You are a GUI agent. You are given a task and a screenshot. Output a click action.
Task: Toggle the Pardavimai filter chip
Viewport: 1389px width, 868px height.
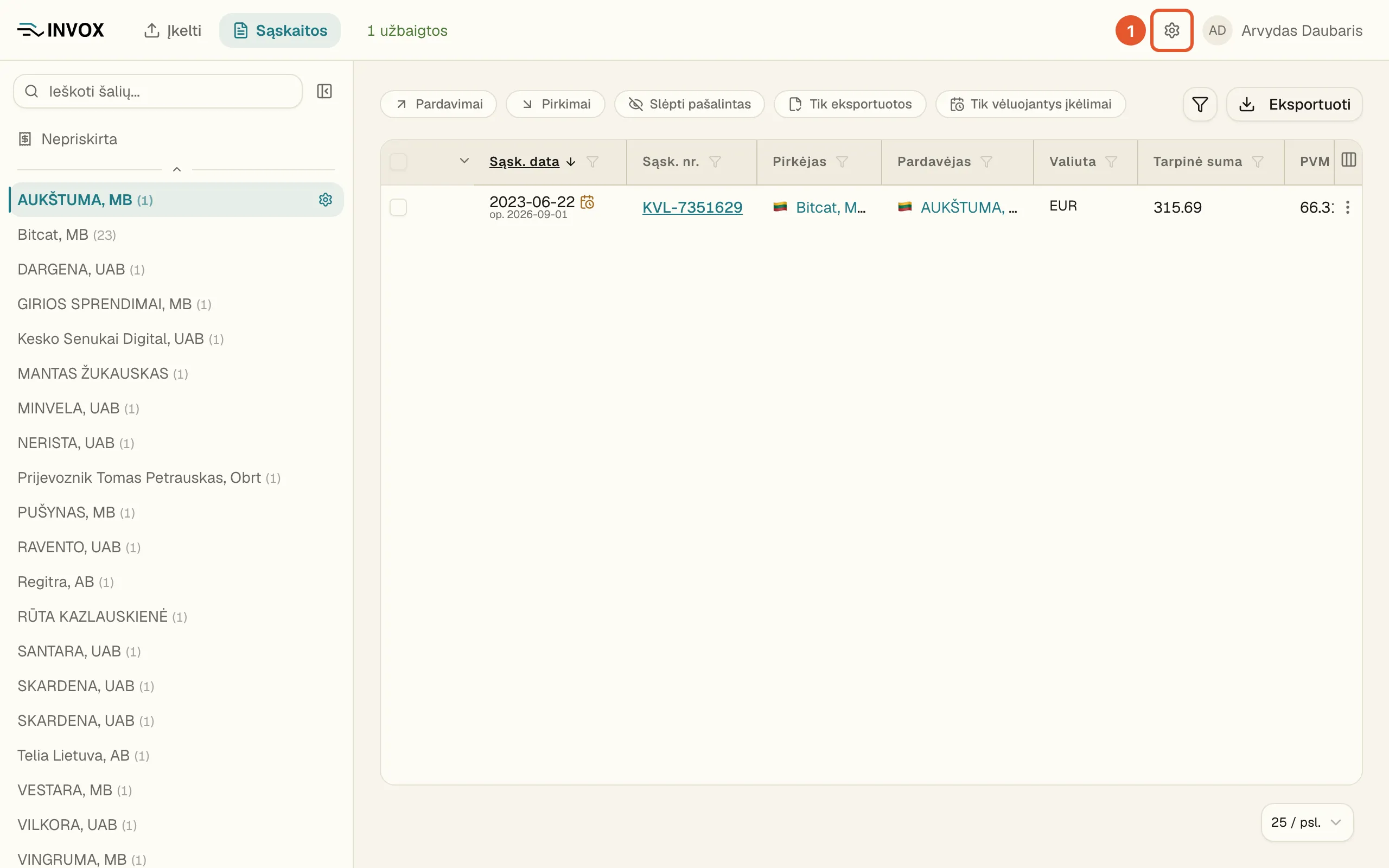pos(438,105)
